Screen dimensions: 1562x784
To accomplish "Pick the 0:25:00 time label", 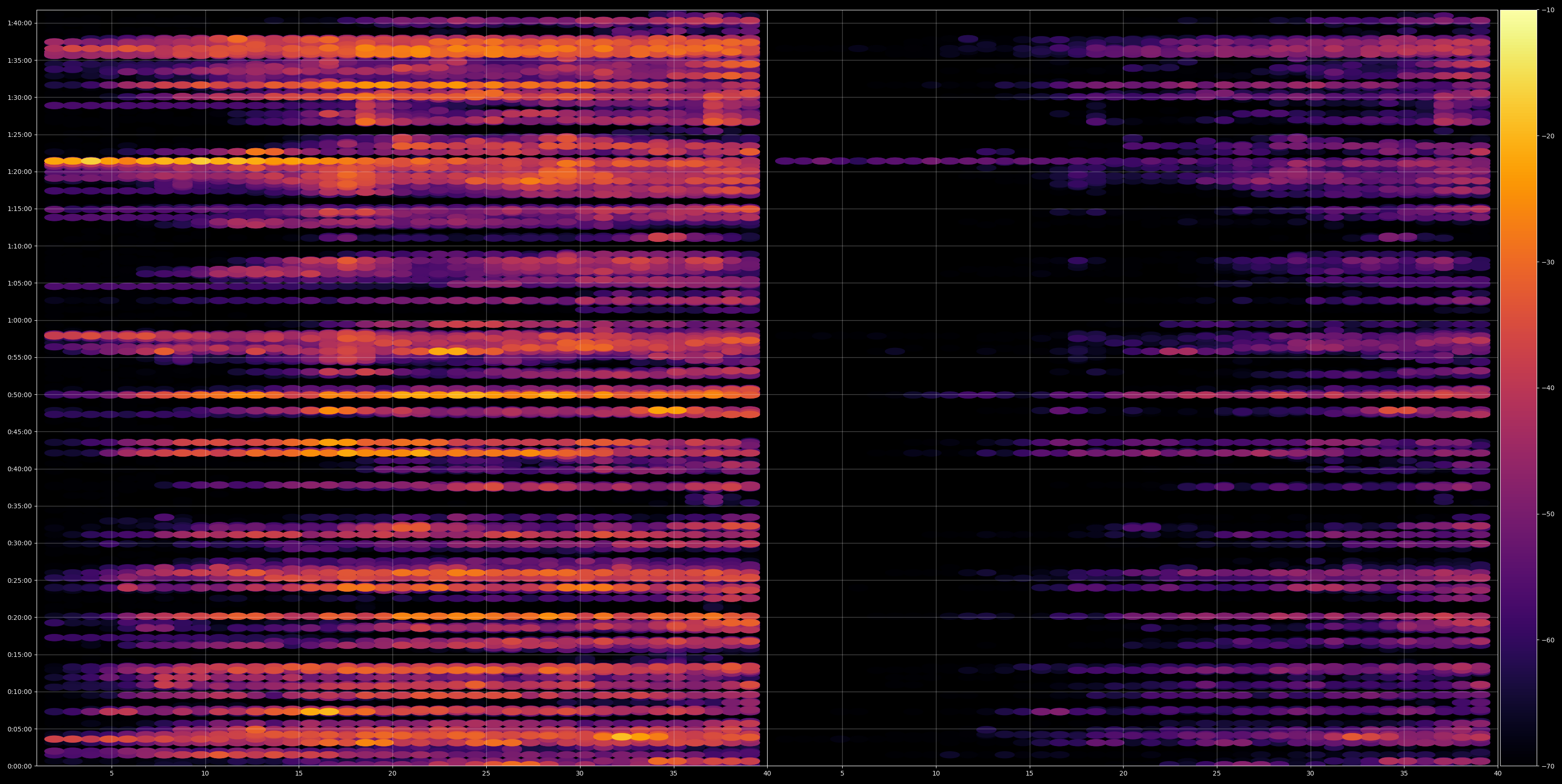I will click(x=19, y=580).
